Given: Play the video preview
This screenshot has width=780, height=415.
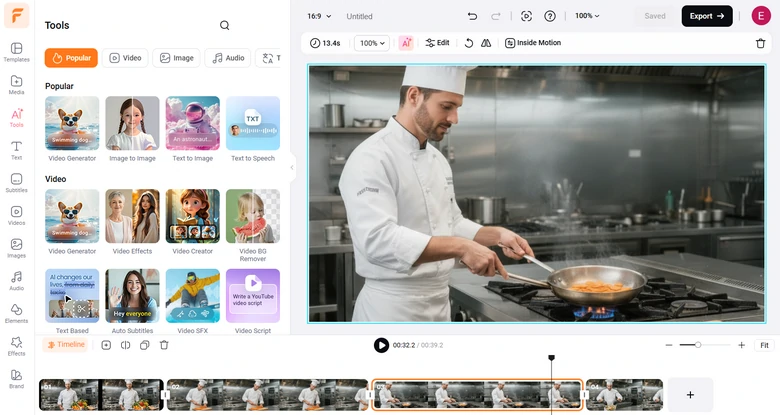Looking at the screenshot, I should coord(381,345).
